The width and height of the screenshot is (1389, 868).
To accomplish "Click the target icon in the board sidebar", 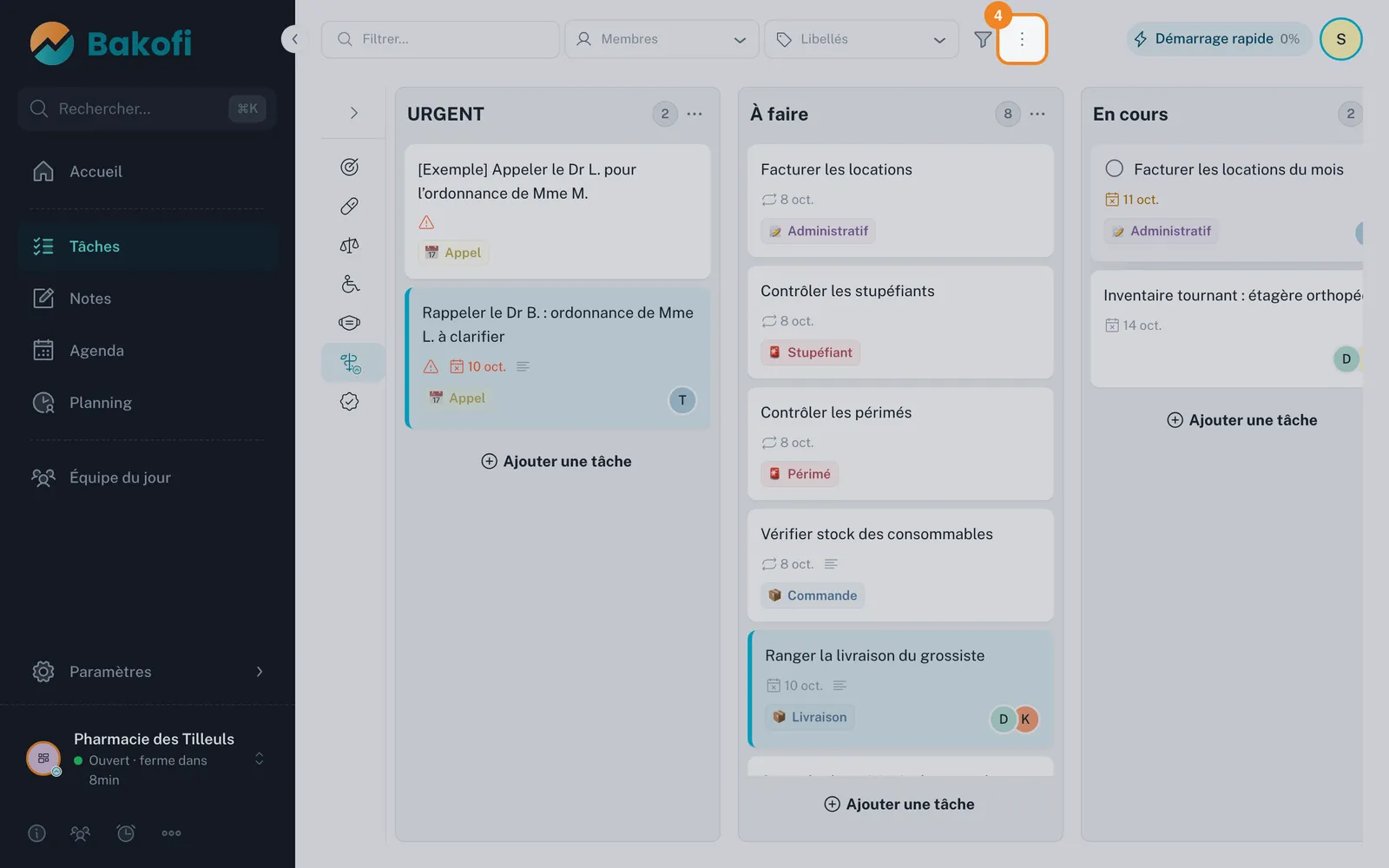I will pos(349,167).
